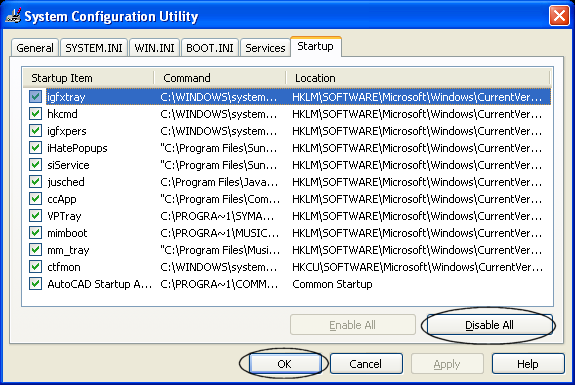Select the AutoCAD Startup A... item name
The image size is (575, 385).
click(x=99, y=284)
